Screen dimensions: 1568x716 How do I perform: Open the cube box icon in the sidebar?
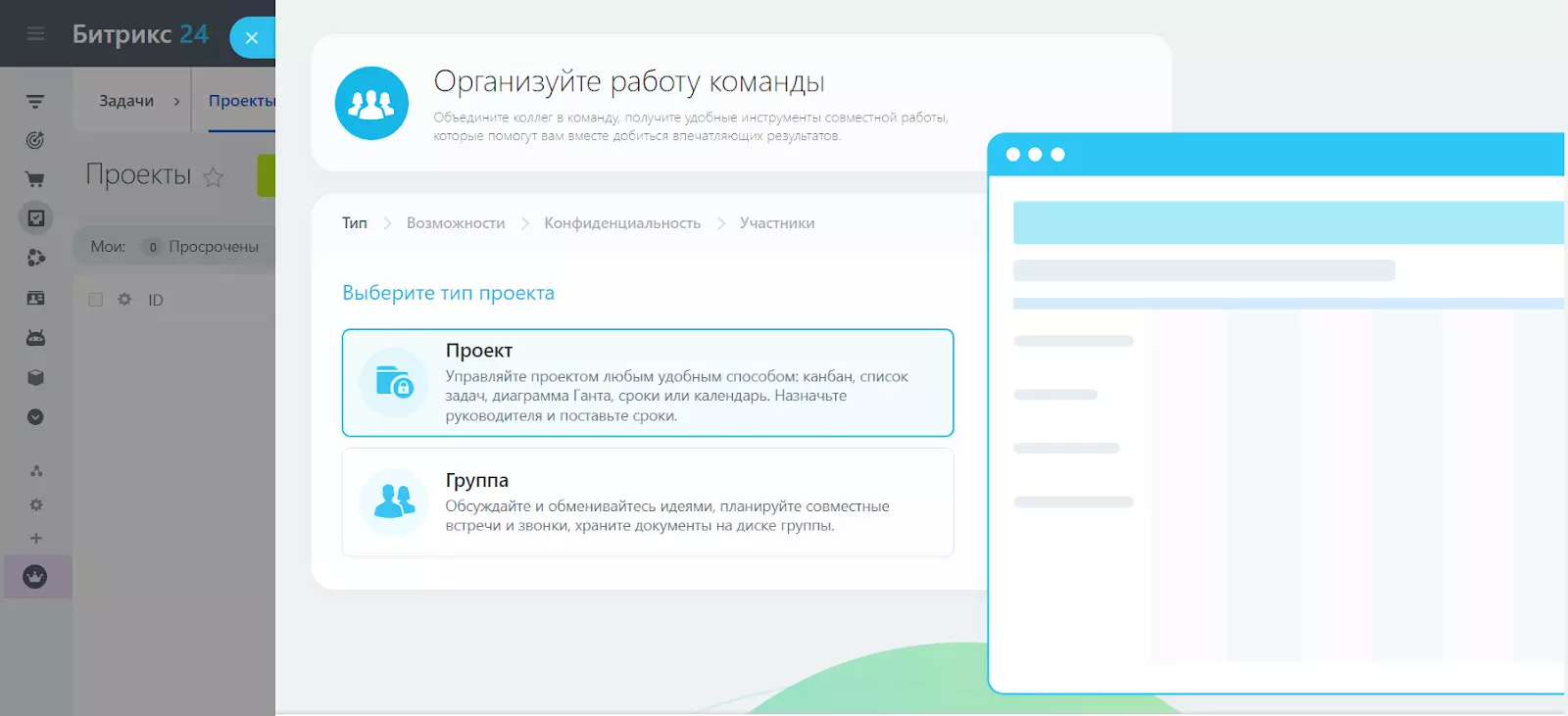[x=35, y=378]
